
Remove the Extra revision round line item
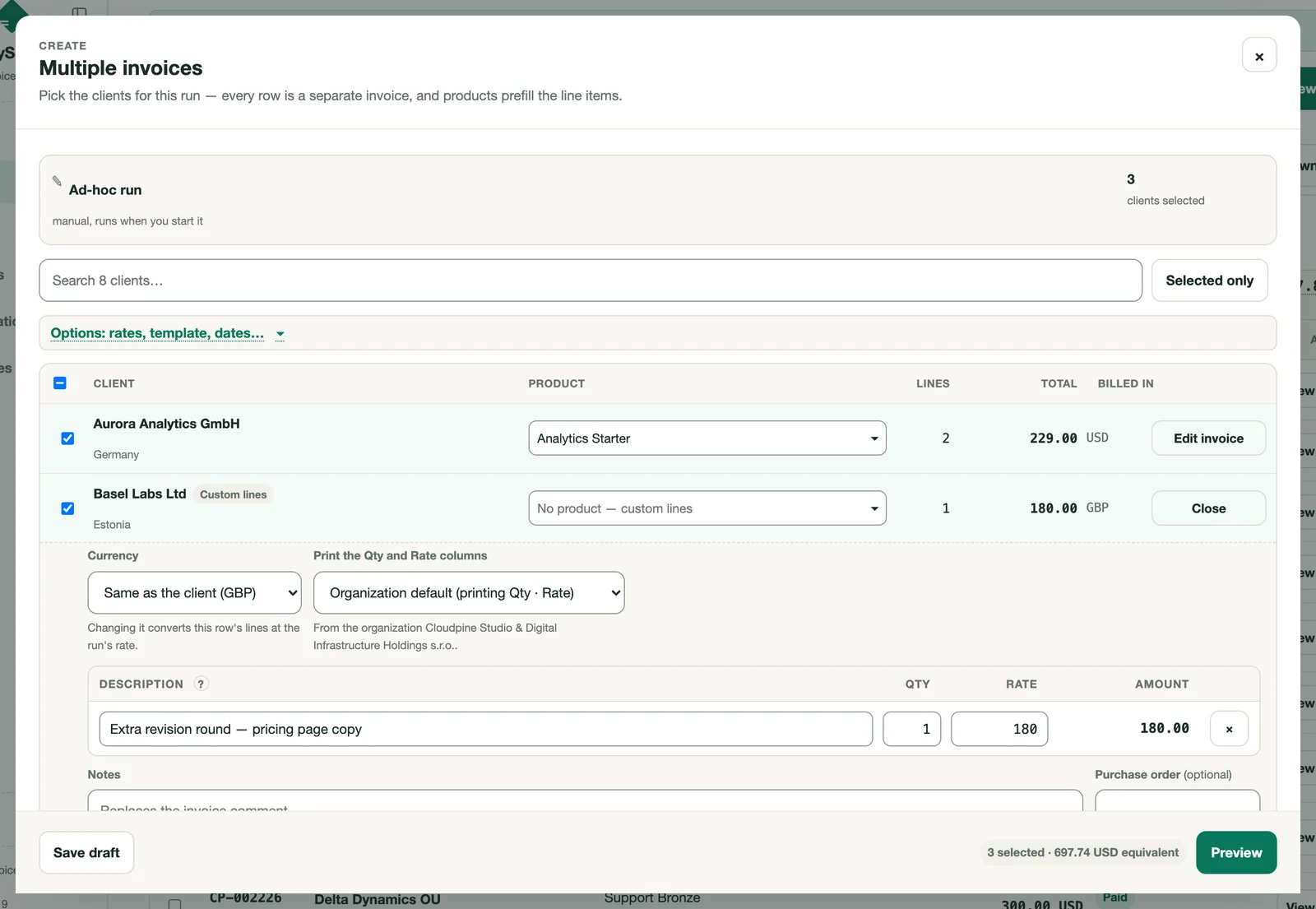[1229, 729]
